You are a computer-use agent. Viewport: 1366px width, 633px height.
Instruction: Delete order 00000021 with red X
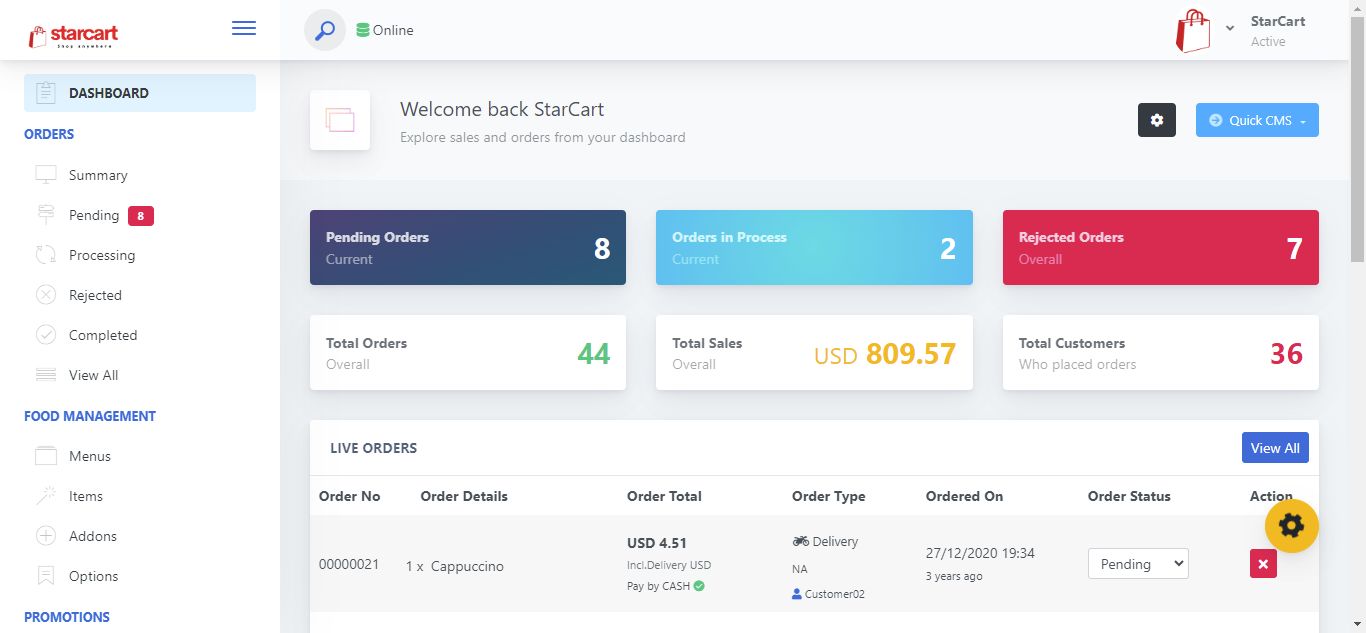(1263, 564)
